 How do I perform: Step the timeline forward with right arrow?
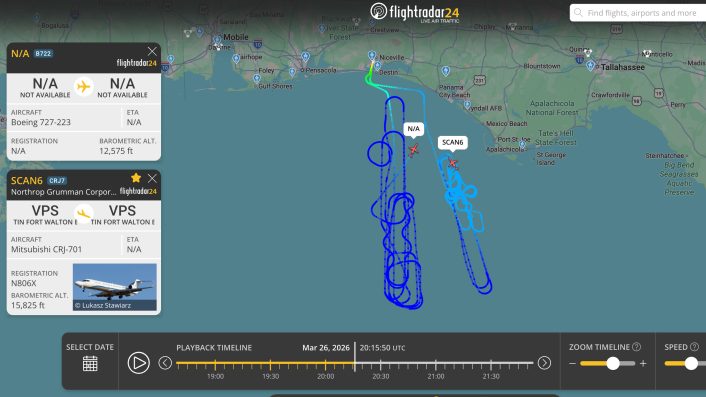point(544,363)
